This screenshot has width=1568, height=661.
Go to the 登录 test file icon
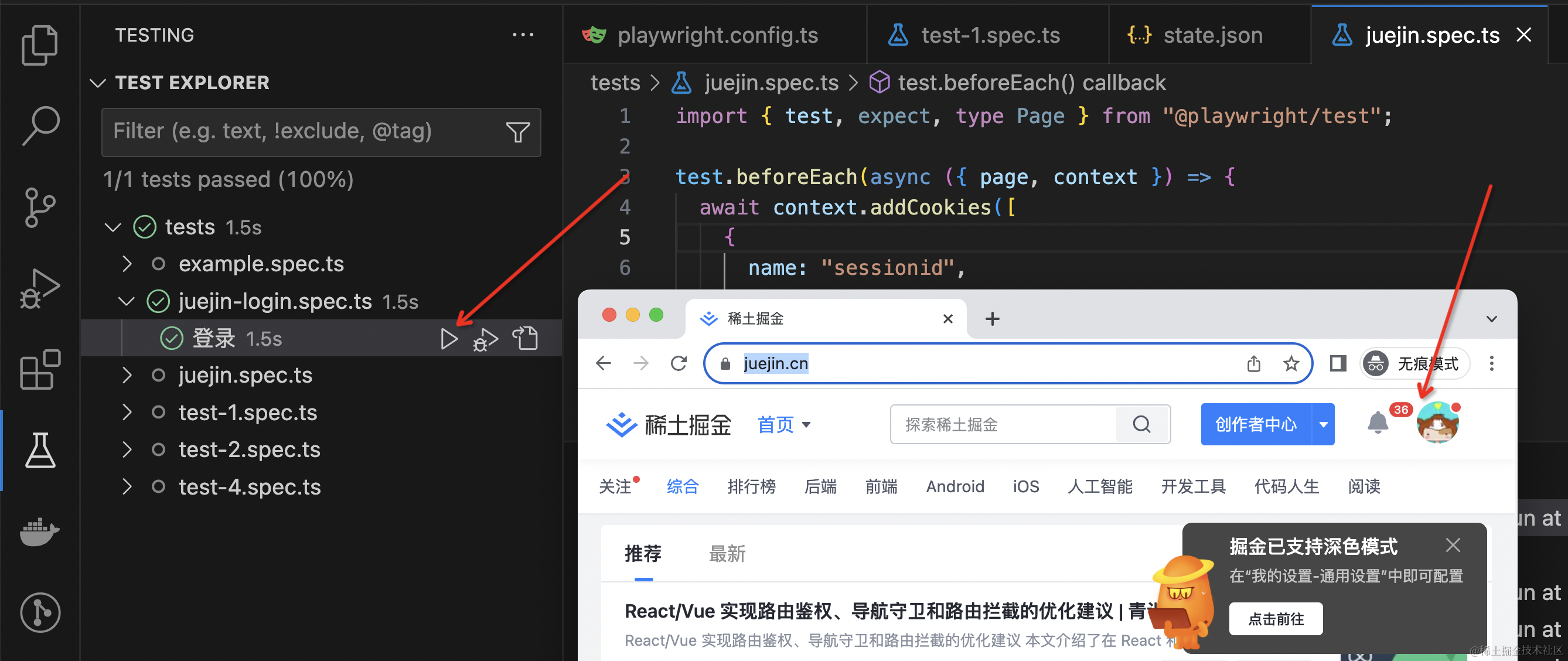coord(526,339)
